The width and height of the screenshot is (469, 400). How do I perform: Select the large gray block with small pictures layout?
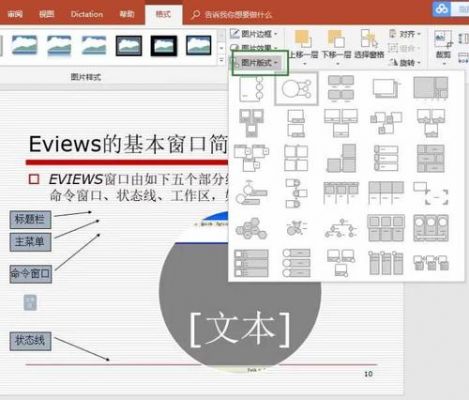(x=431, y=88)
